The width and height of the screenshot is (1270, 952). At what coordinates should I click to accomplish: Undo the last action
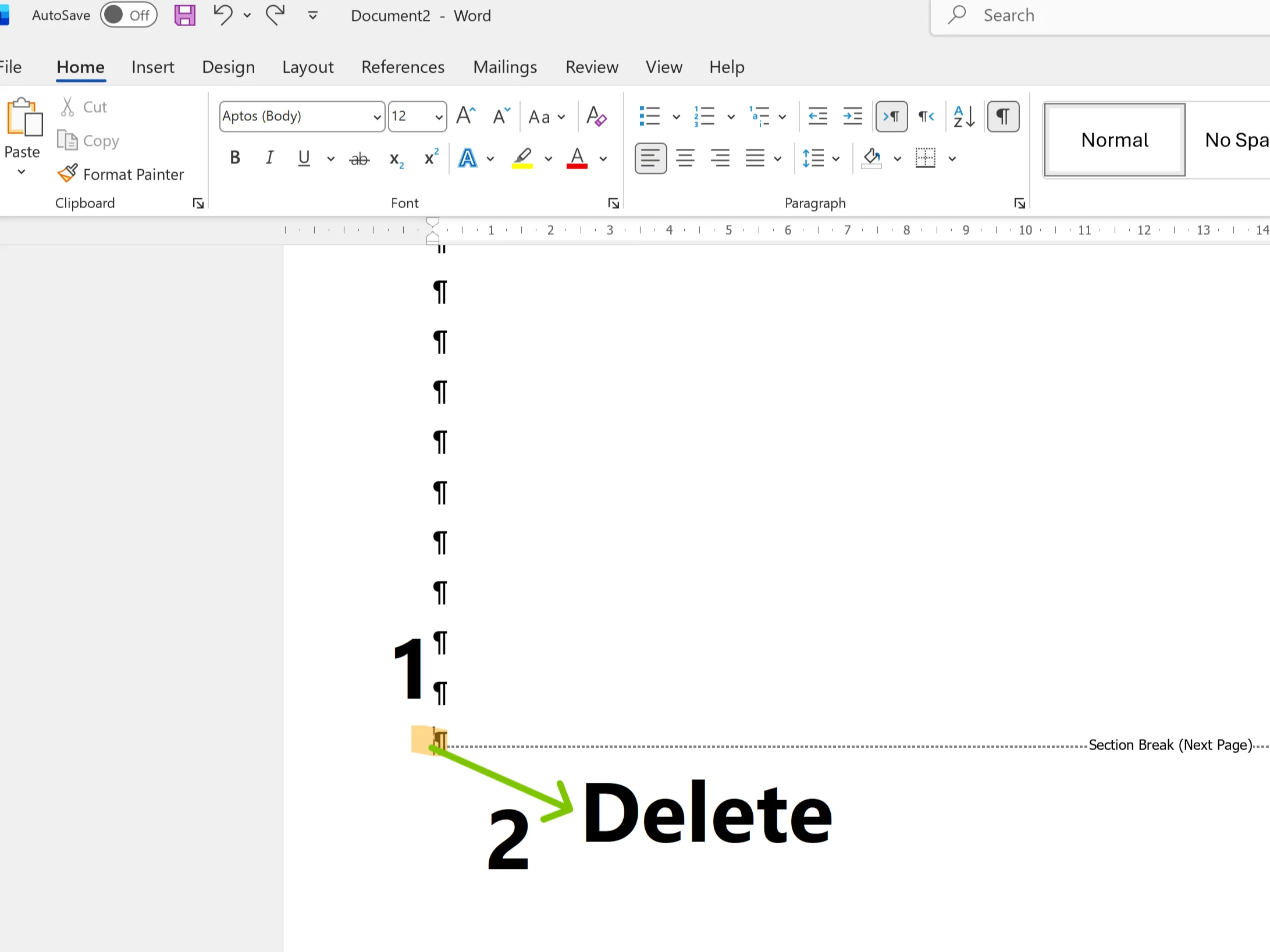pos(223,15)
